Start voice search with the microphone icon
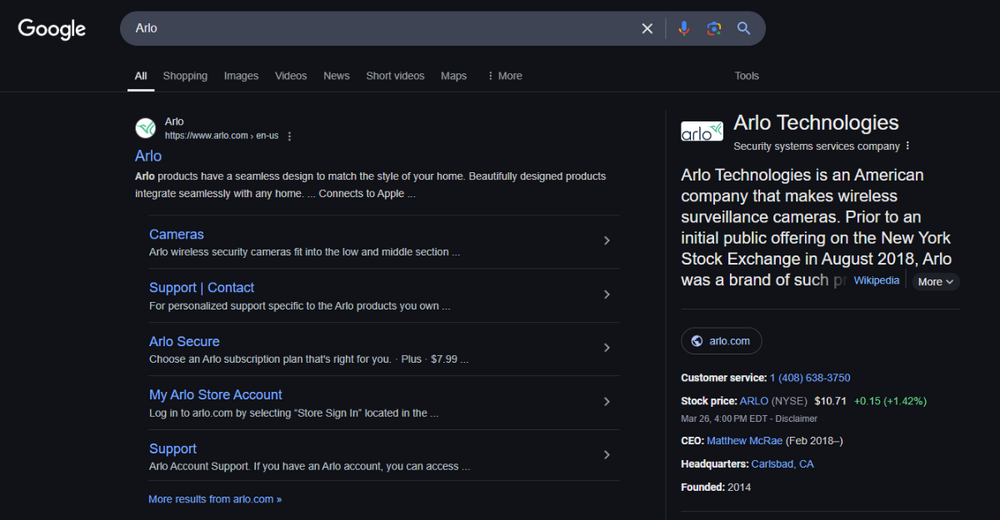The height and width of the screenshot is (520, 1000). pyautogui.click(x=684, y=29)
